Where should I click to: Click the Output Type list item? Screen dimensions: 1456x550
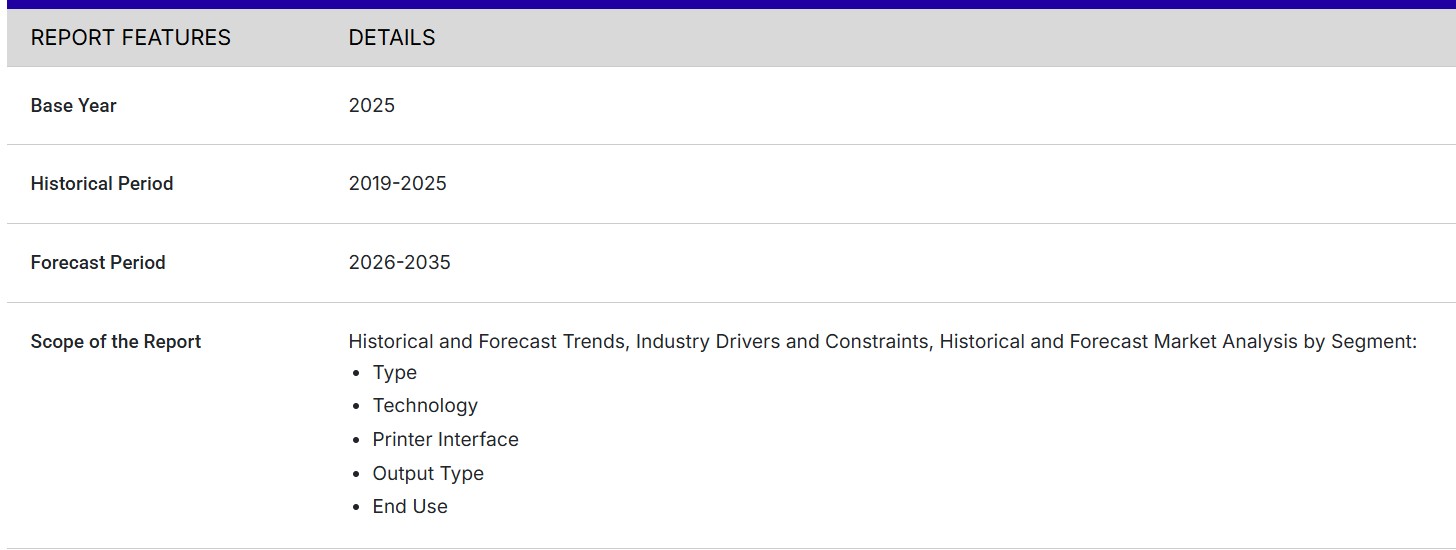tap(428, 474)
